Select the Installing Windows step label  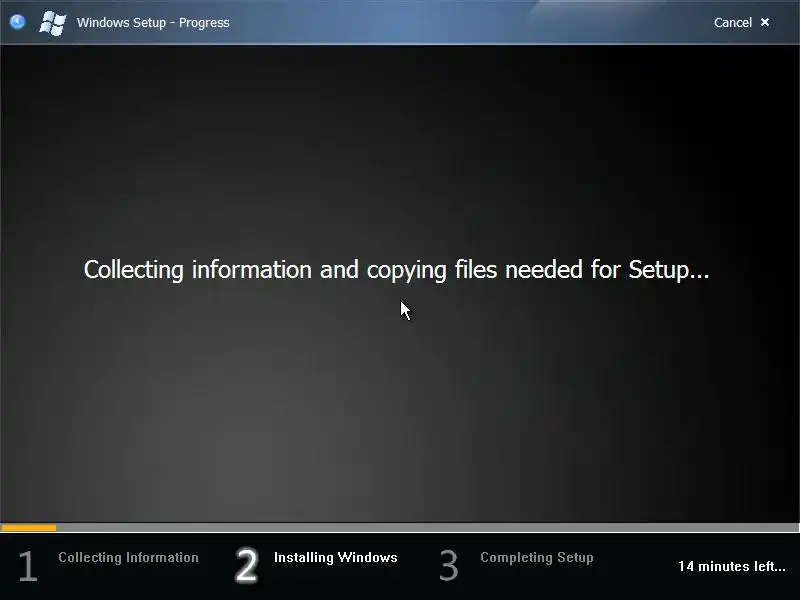click(x=335, y=557)
